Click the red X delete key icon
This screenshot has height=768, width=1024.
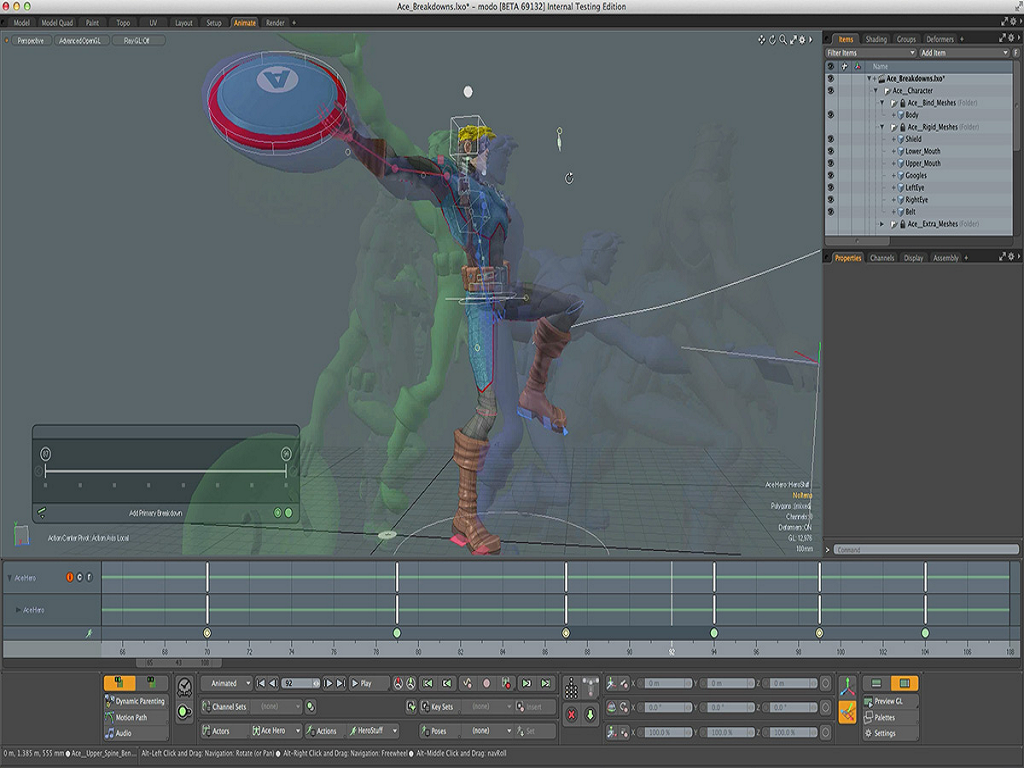[571, 714]
